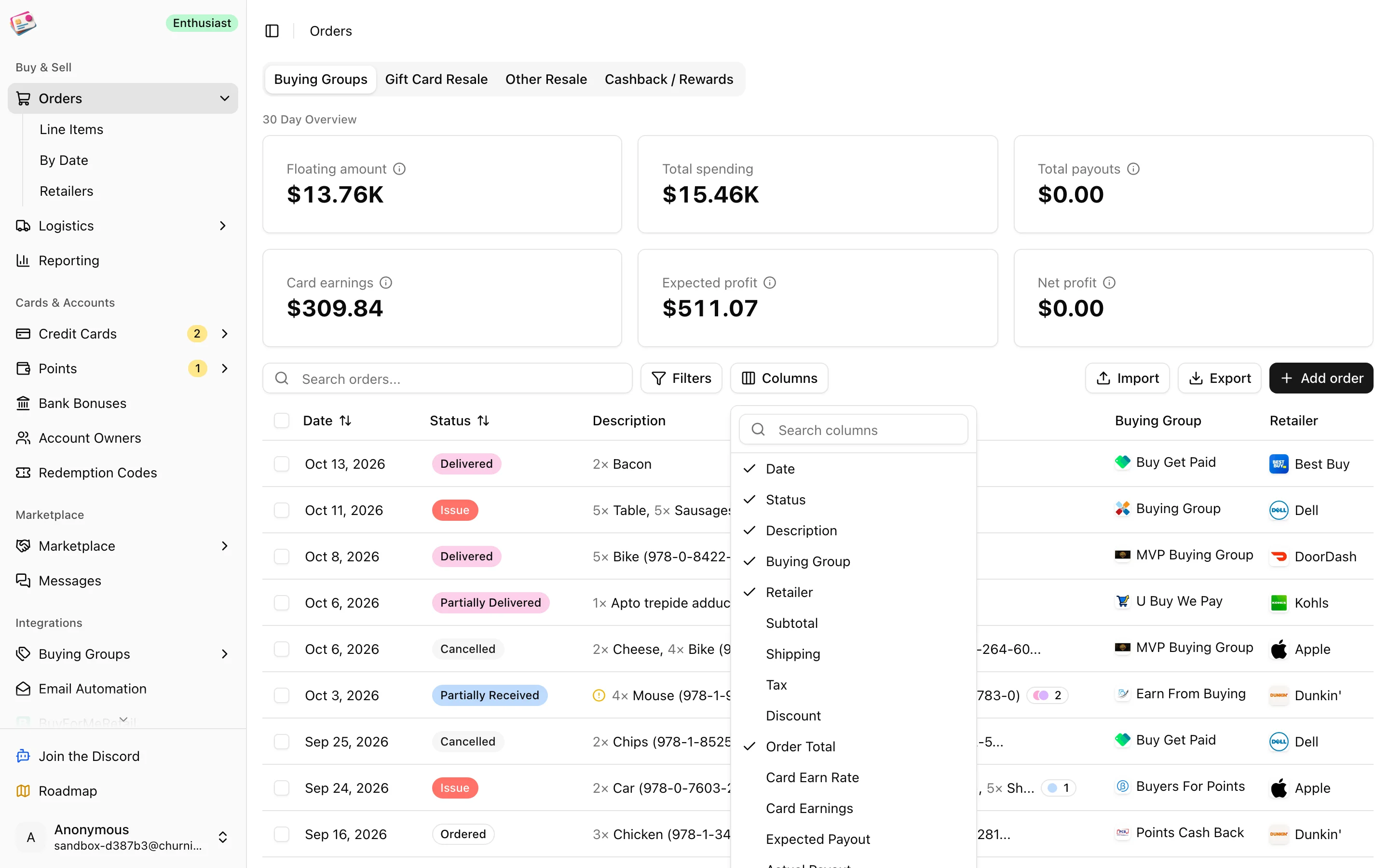
Task: Join the Discord link
Action: [89, 756]
